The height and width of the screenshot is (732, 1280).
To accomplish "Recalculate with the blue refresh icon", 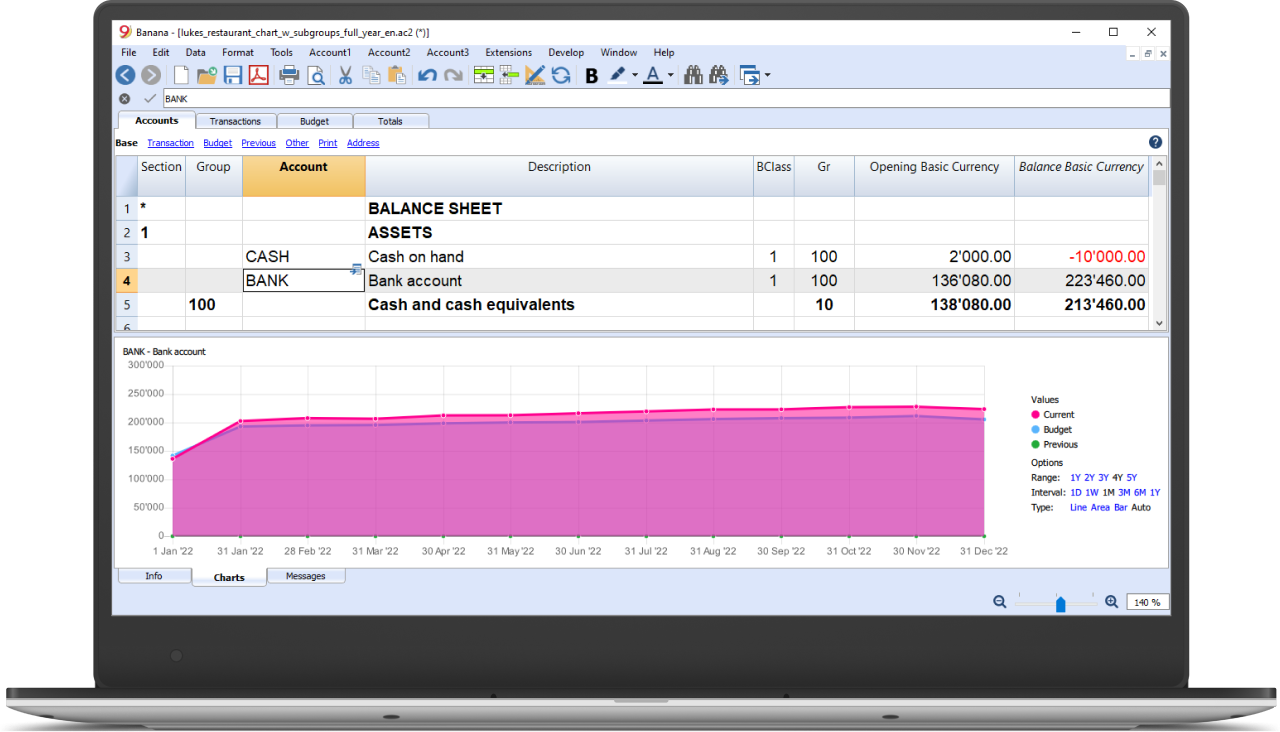I will click(x=561, y=75).
